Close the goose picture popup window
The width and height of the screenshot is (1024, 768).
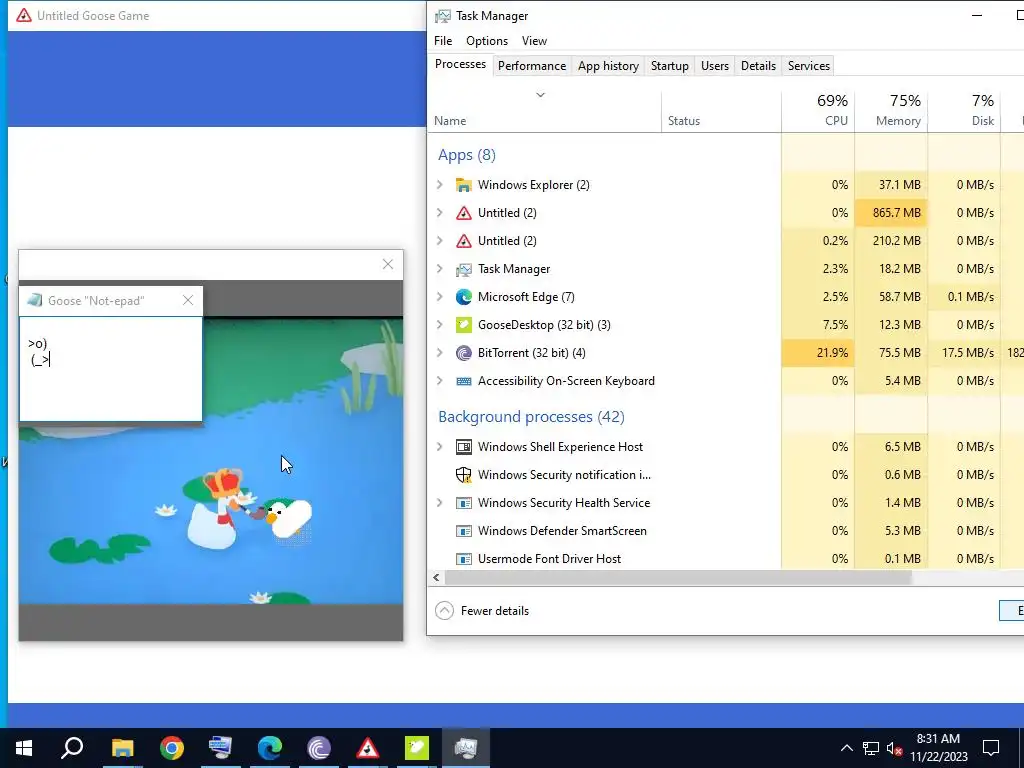tap(388, 264)
